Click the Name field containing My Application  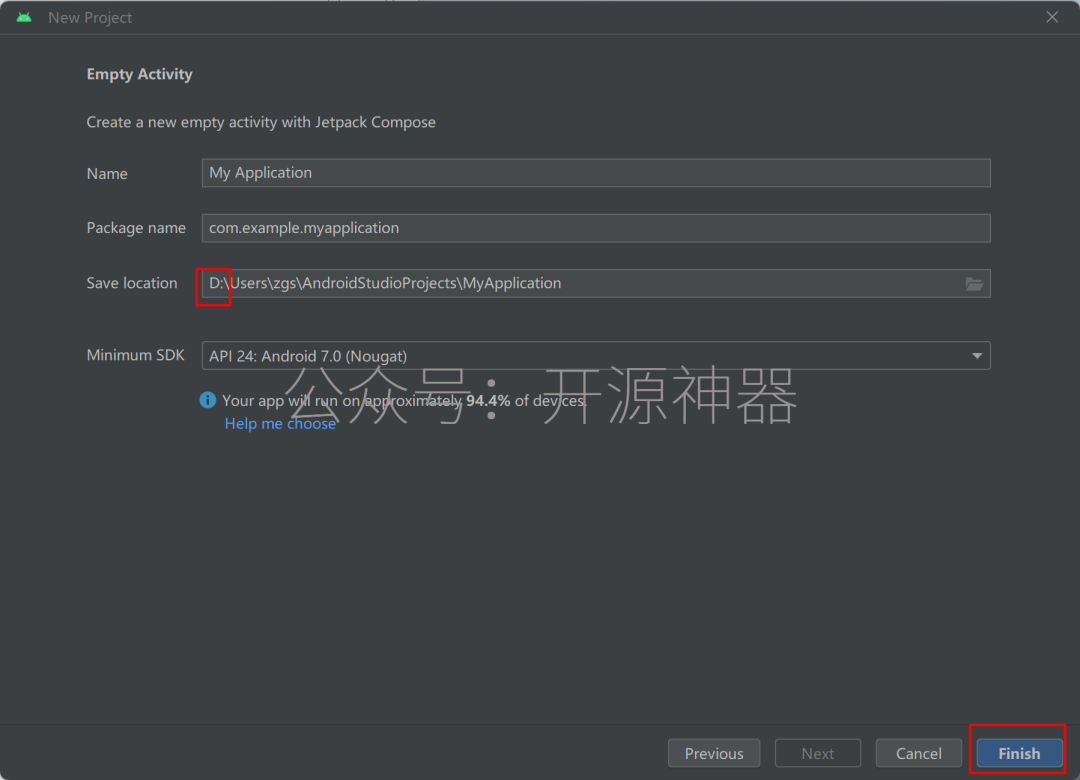pos(596,173)
